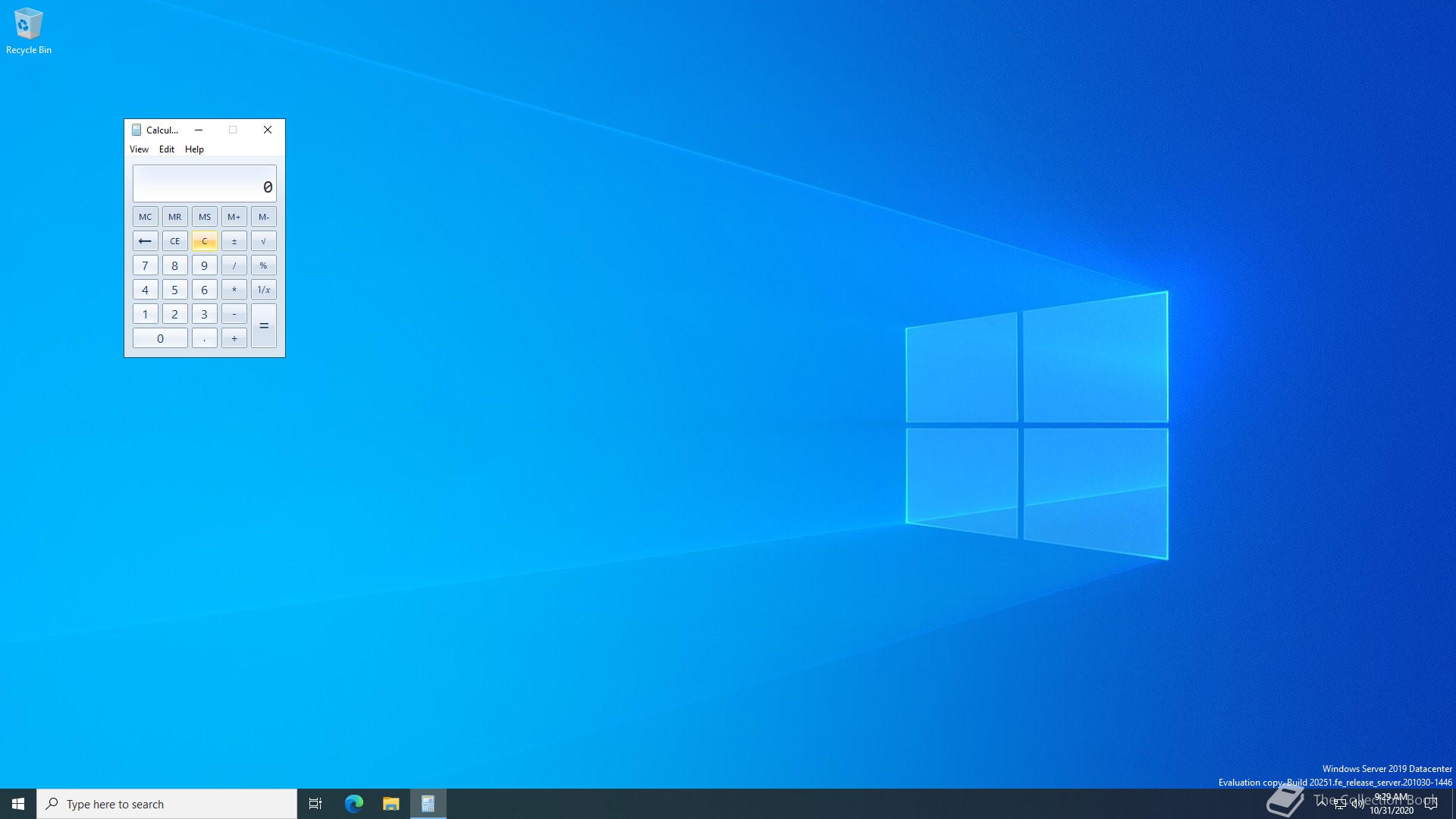This screenshot has width=1456, height=819.
Task: Click the Task View taskbar icon
Action: tap(315, 804)
